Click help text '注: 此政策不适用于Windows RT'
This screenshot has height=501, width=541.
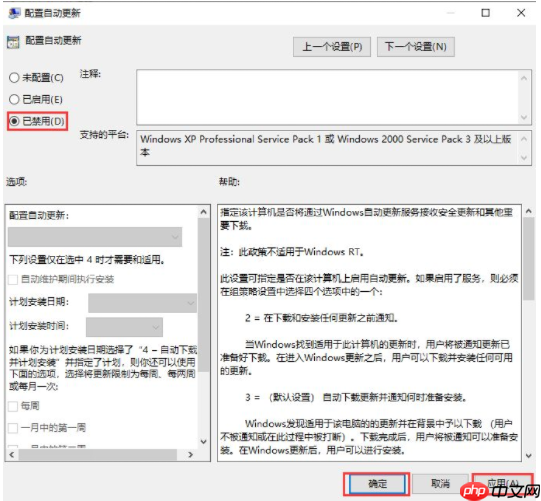coord(292,252)
